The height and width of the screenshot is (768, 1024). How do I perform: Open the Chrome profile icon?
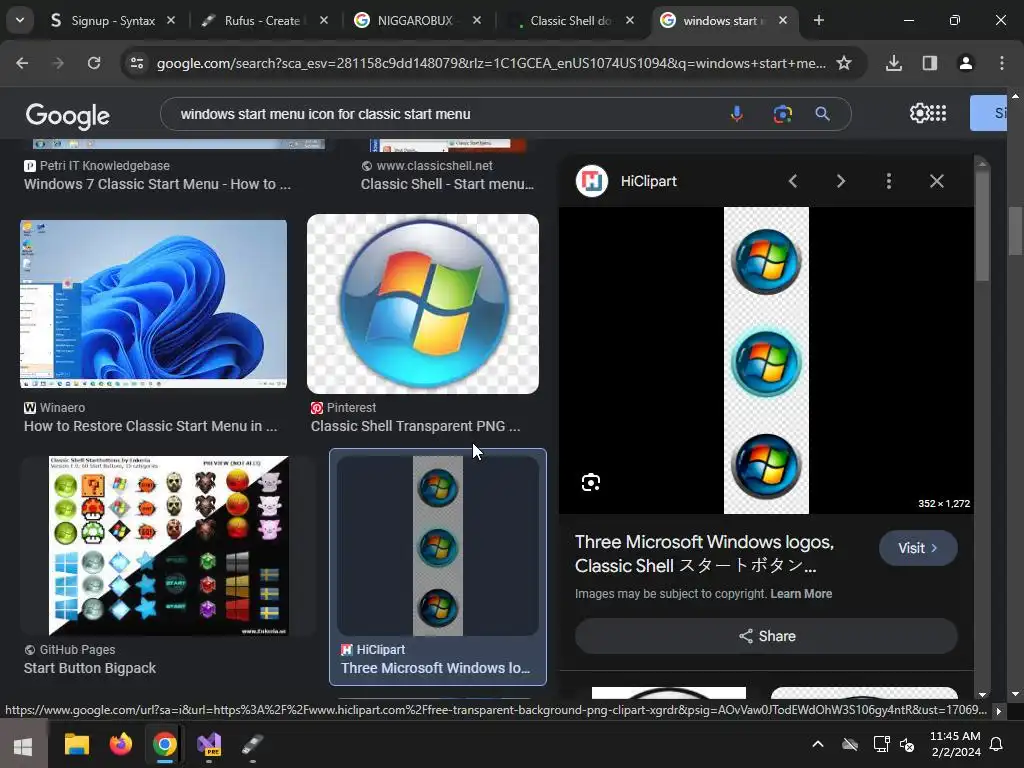tap(965, 63)
